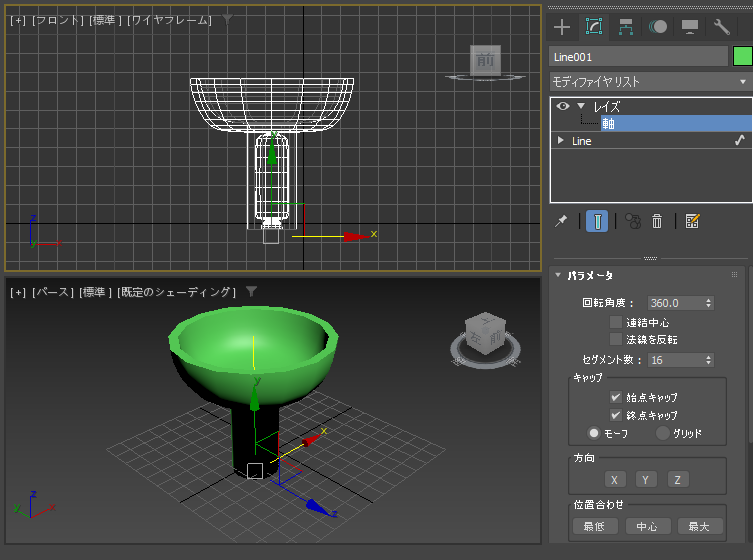The width and height of the screenshot is (753, 560).
Task: Click the [既定のシェーディング] label
Action: 177,292
